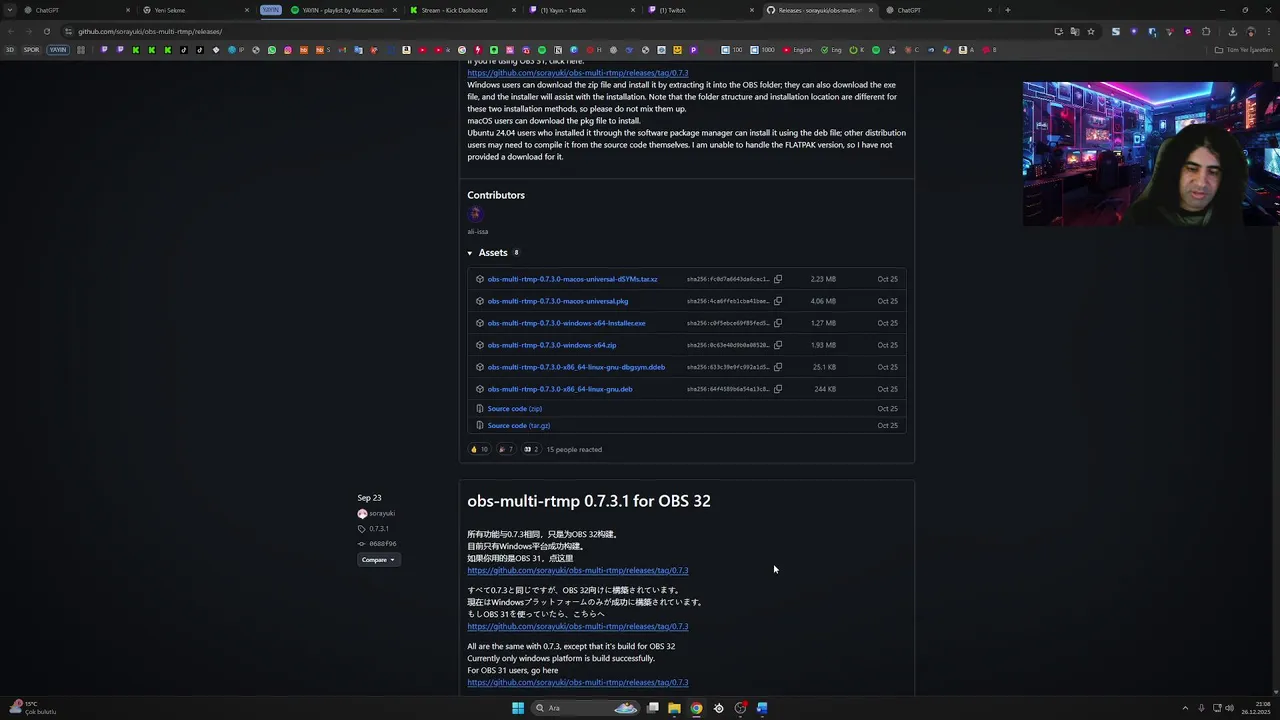Open the Compare dropdown
The height and width of the screenshot is (720, 1280).
378,560
